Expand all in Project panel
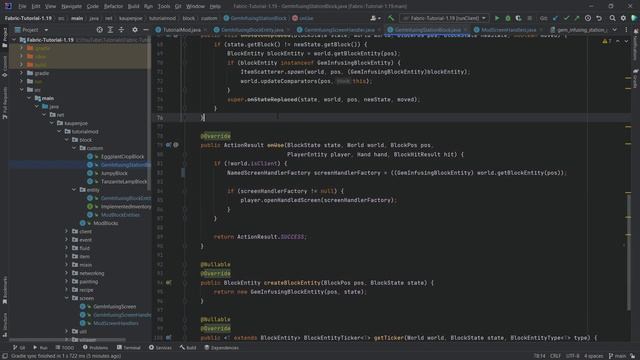This screenshot has width=640, height=360. [111, 30]
